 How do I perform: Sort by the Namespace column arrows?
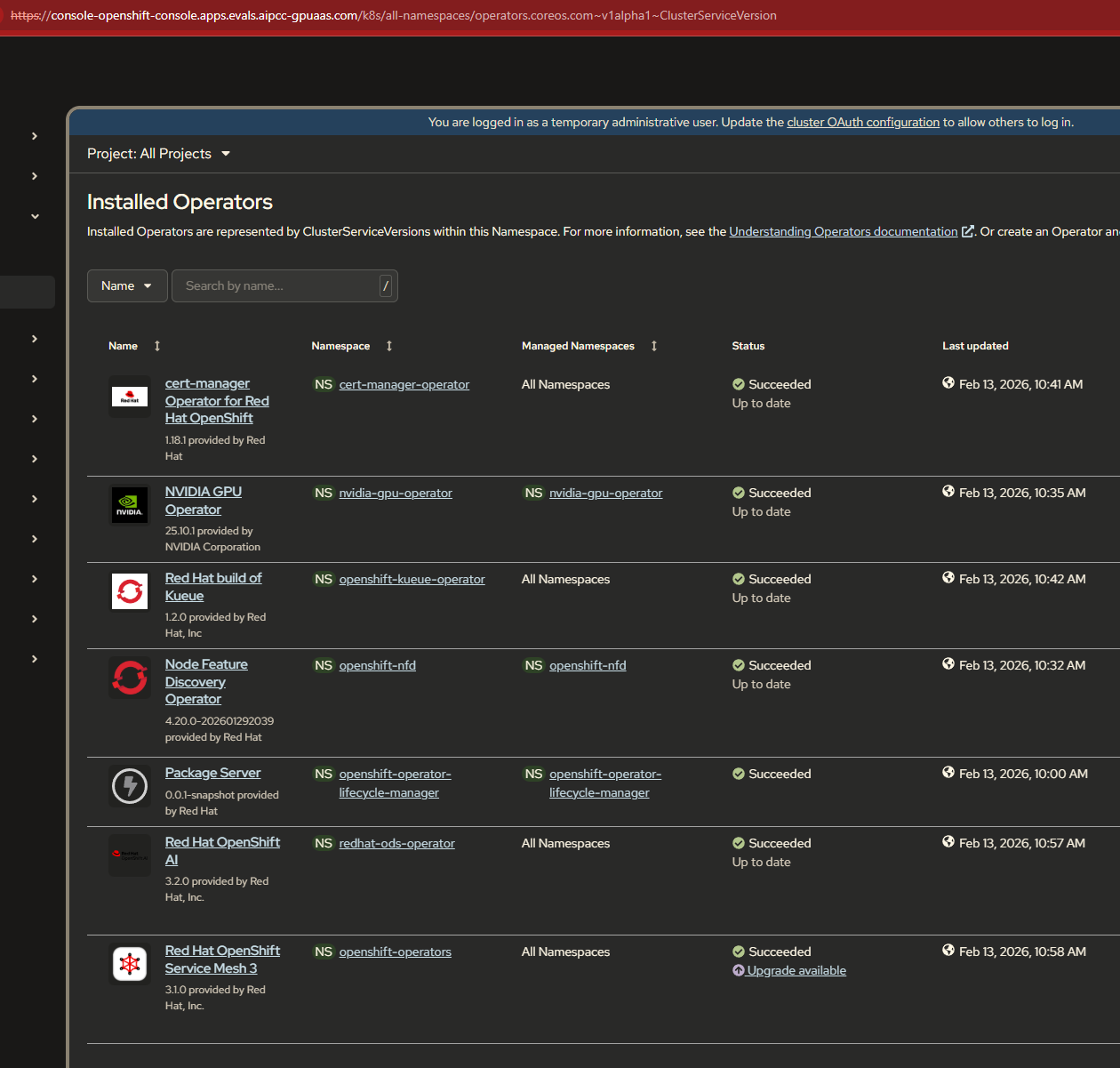[389, 346]
